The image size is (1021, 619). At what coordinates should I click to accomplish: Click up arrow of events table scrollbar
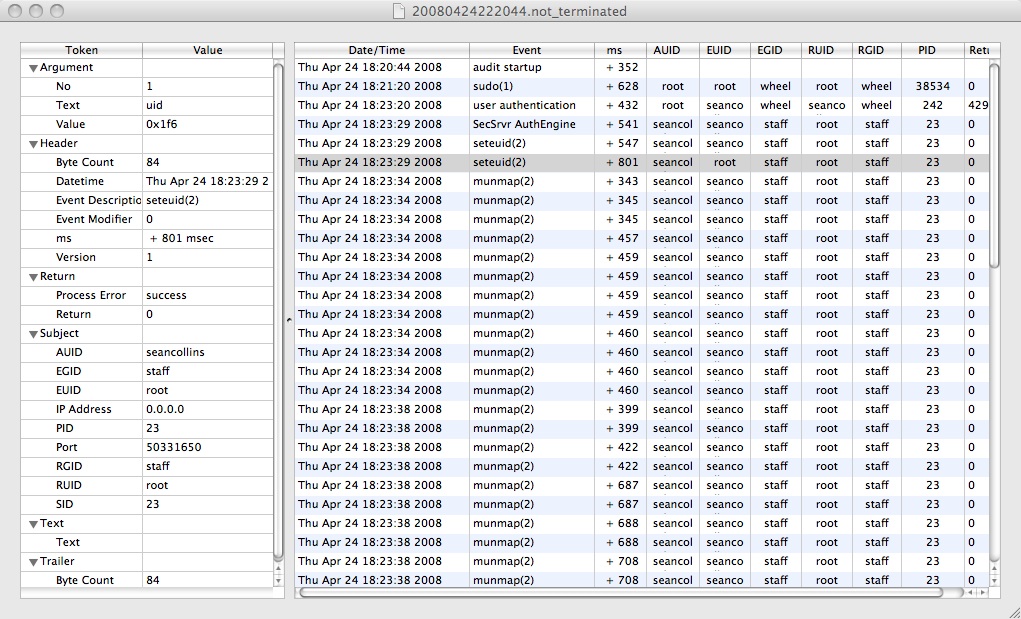994,570
